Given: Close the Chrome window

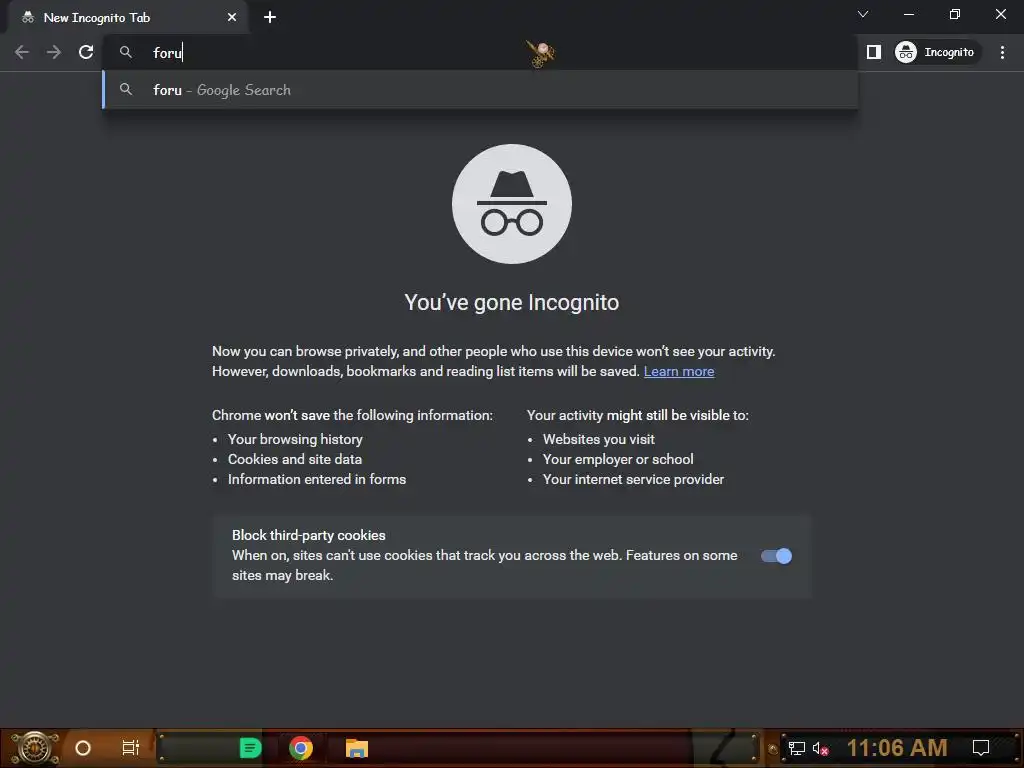Looking at the screenshot, I should coord(1000,14).
